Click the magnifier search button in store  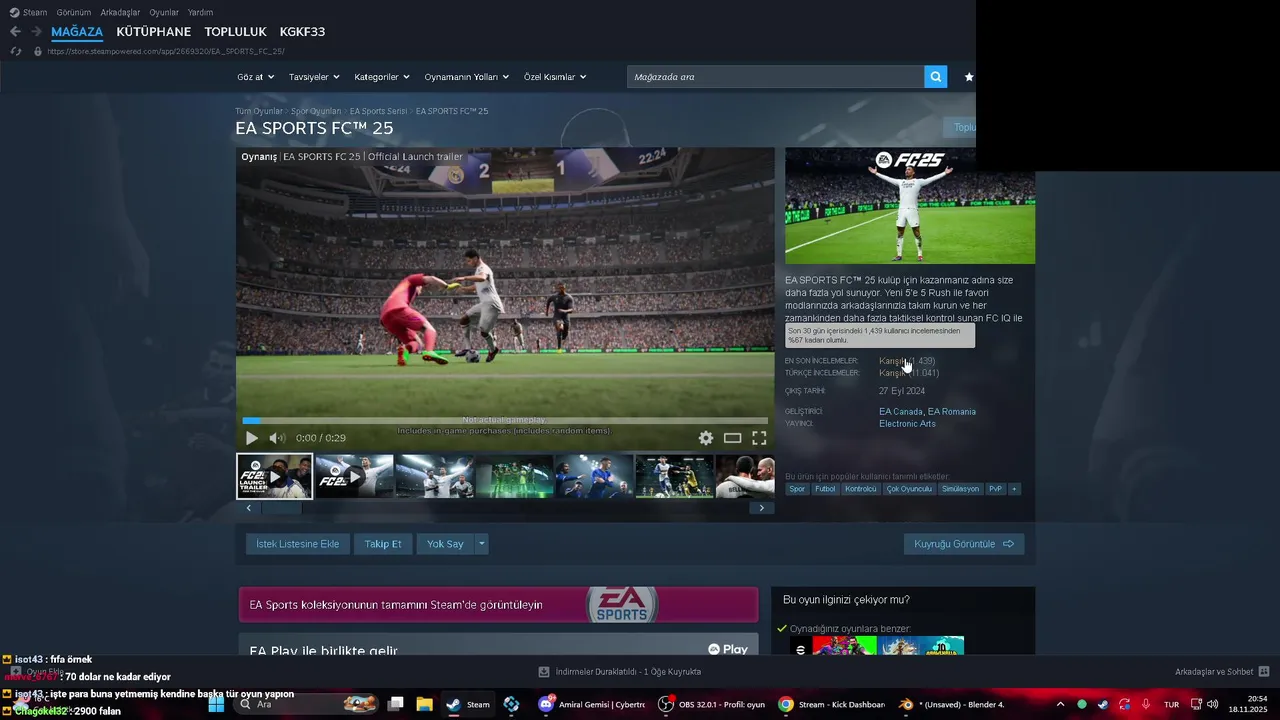pos(935,77)
